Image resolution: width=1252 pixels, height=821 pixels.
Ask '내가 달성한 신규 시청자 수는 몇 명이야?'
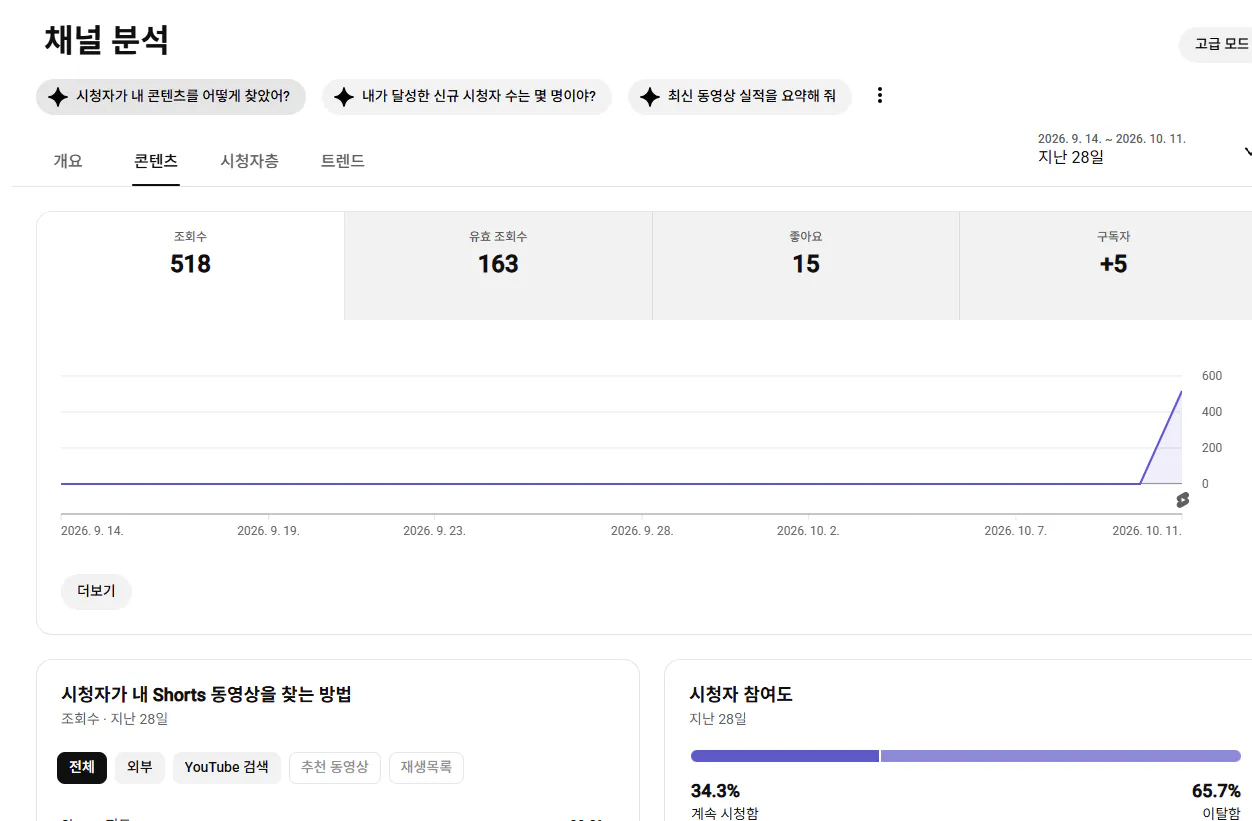pyautogui.click(x=467, y=97)
